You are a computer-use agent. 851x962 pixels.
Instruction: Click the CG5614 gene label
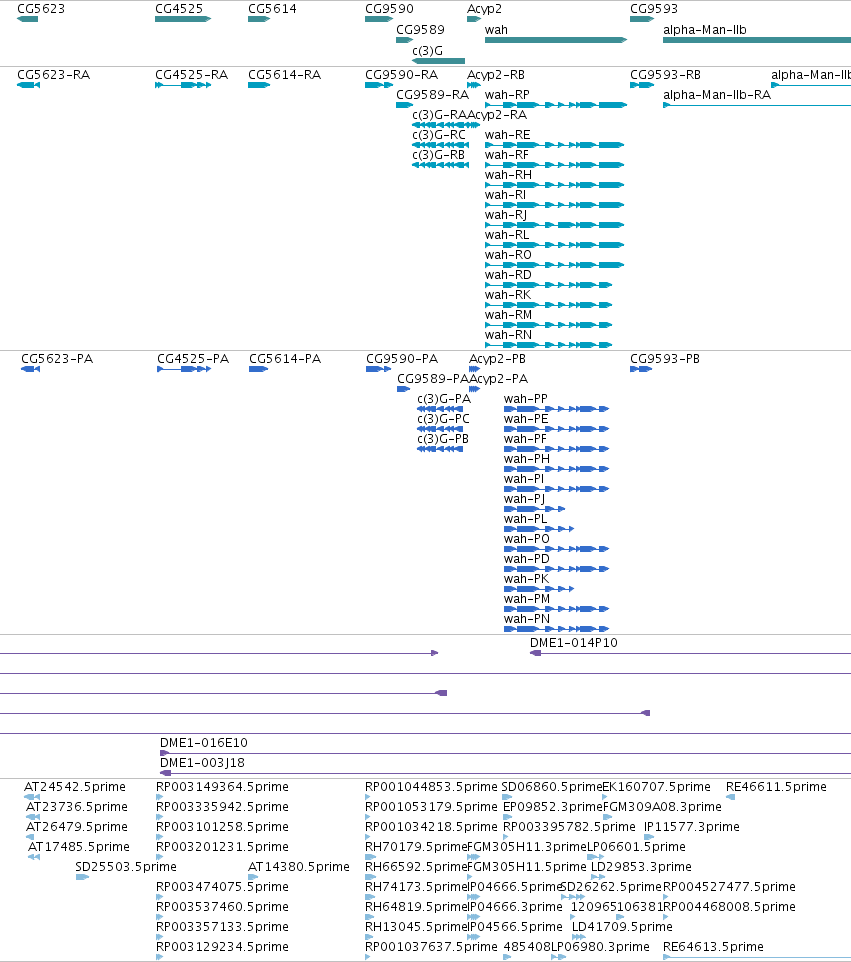pyautogui.click(x=272, y=9)
